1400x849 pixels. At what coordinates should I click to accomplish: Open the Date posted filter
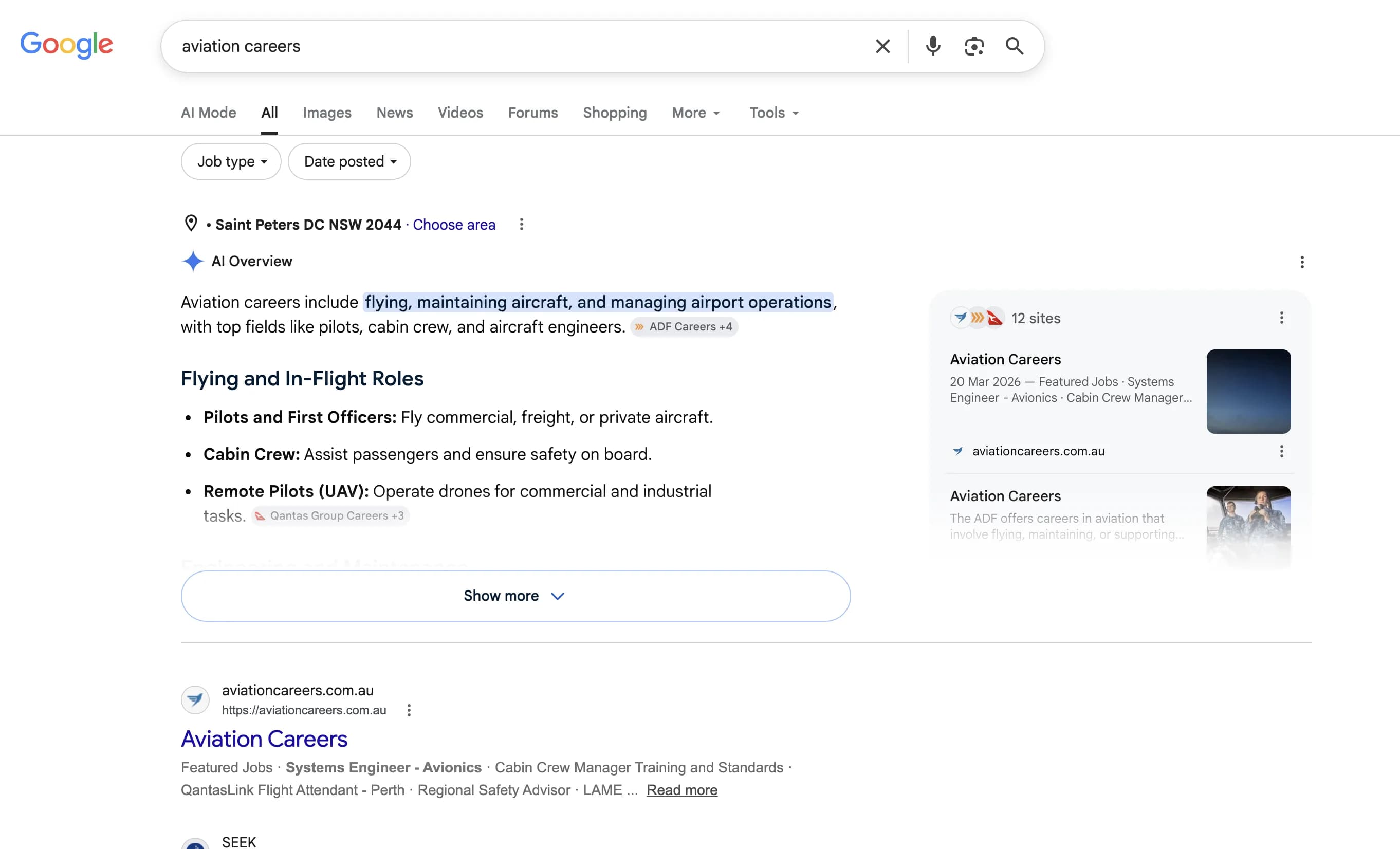[x=349, y=161]
